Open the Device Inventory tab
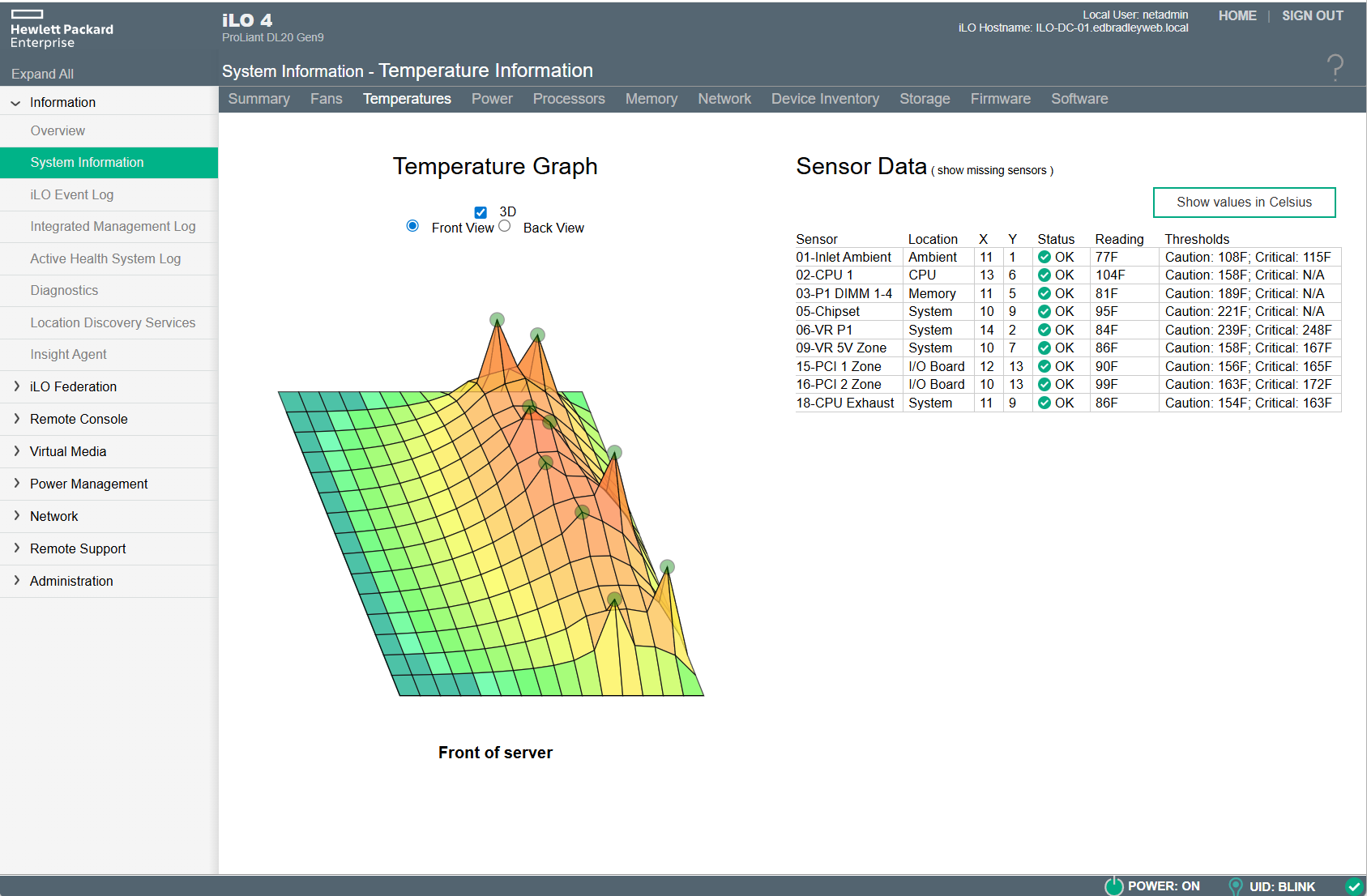 pos(824,99)
